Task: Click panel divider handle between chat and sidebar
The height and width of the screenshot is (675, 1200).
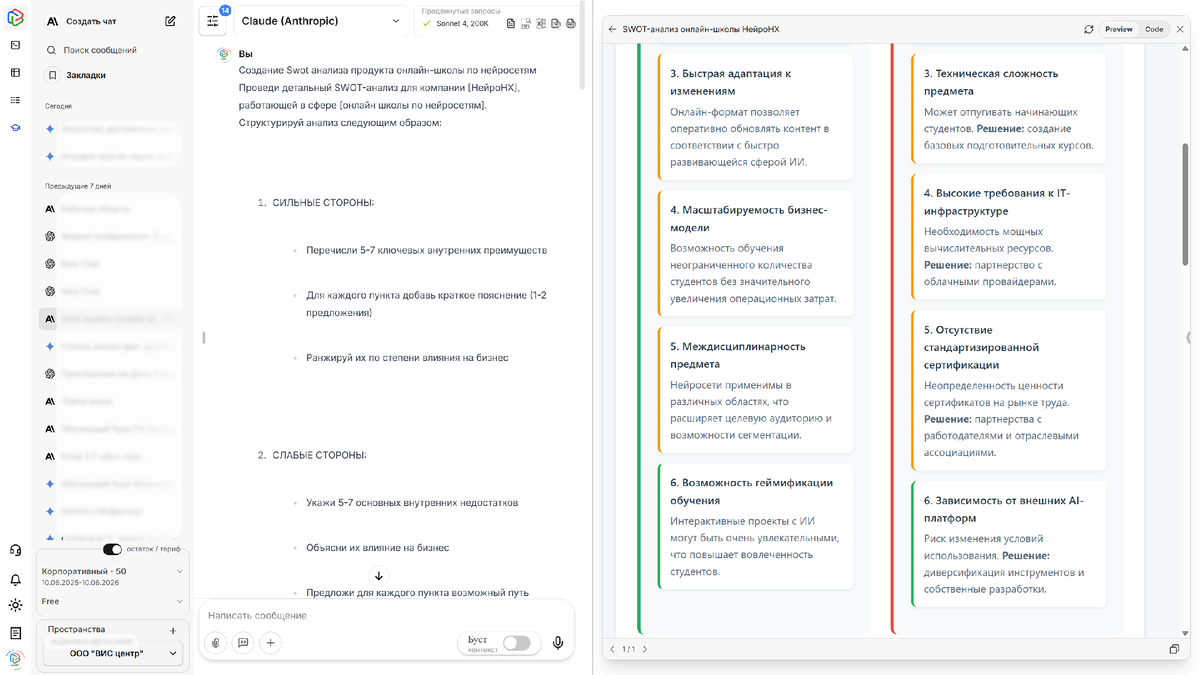Action: pyautogui.click(x=204, y=337)
